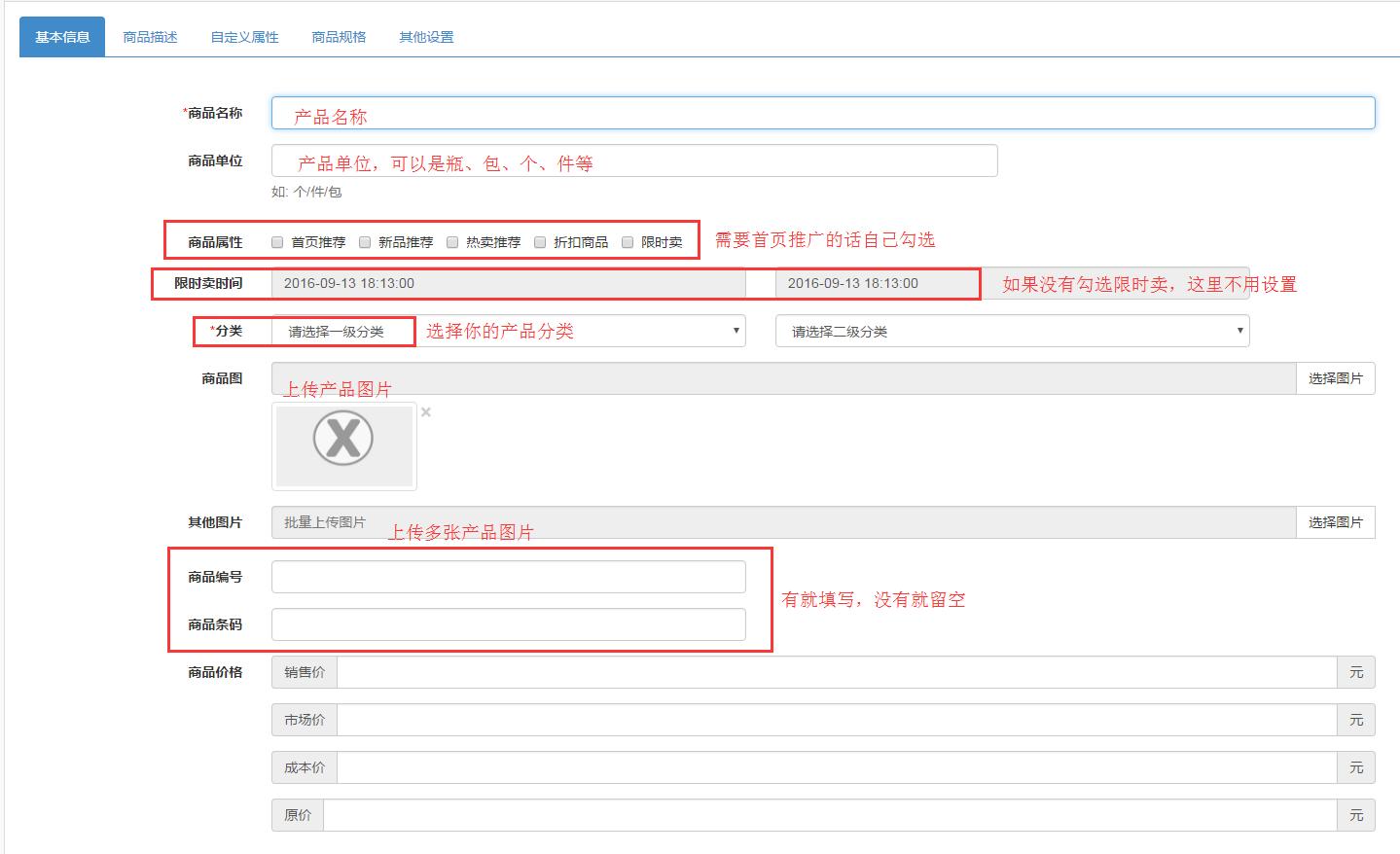
Task: Click the 批量上传图片 upload area
Action: pos(324,521)
